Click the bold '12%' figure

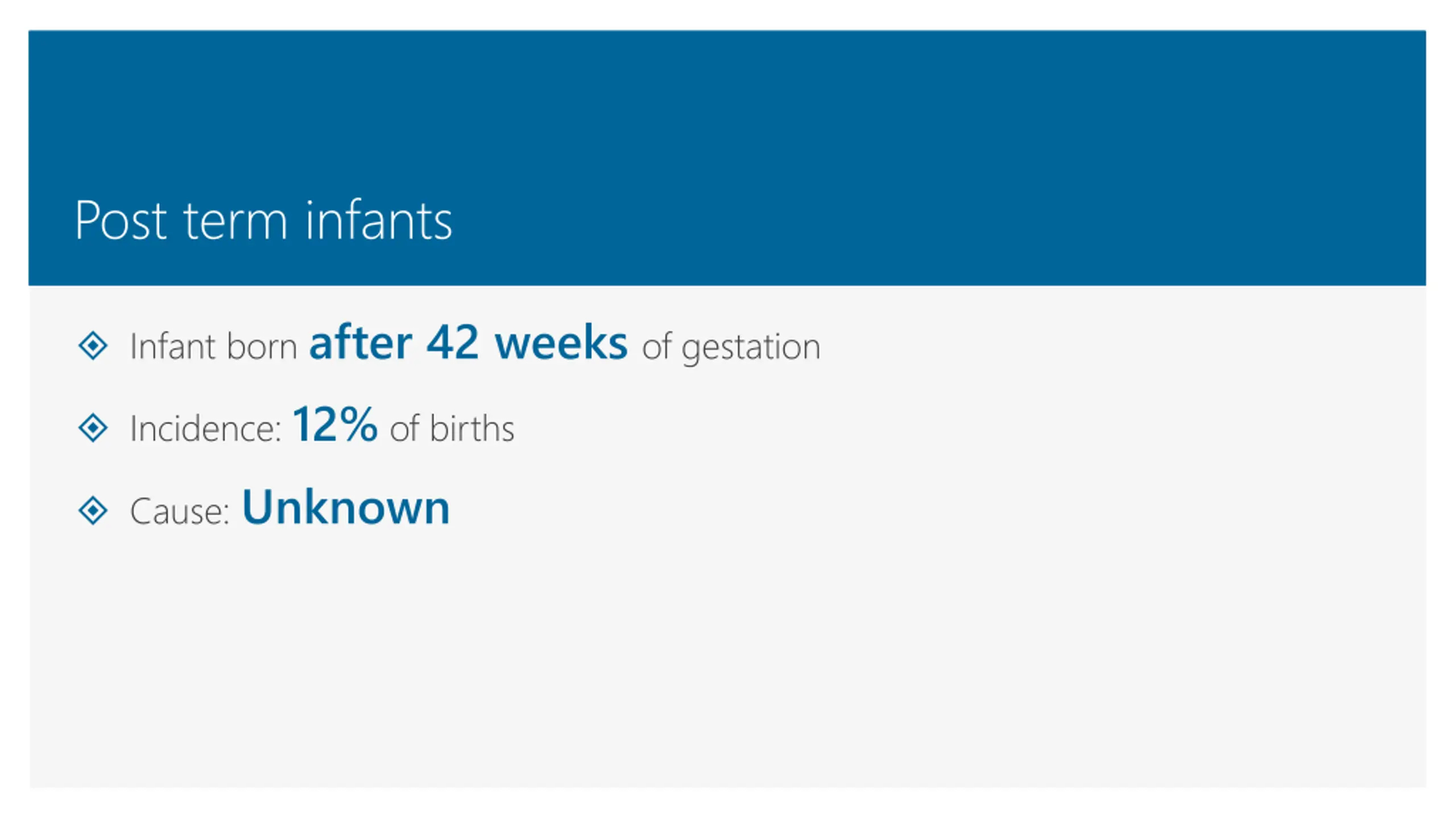tap(334, 424)
